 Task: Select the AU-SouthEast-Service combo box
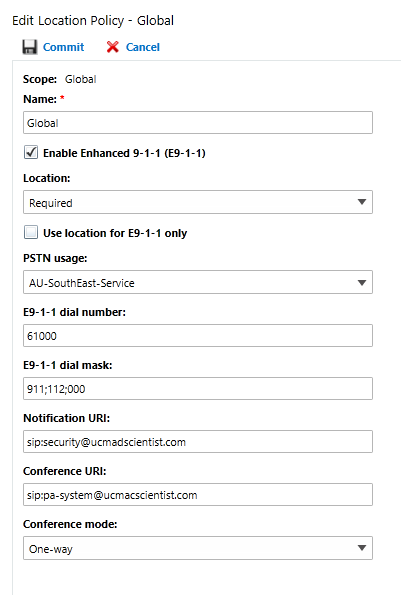198,282
